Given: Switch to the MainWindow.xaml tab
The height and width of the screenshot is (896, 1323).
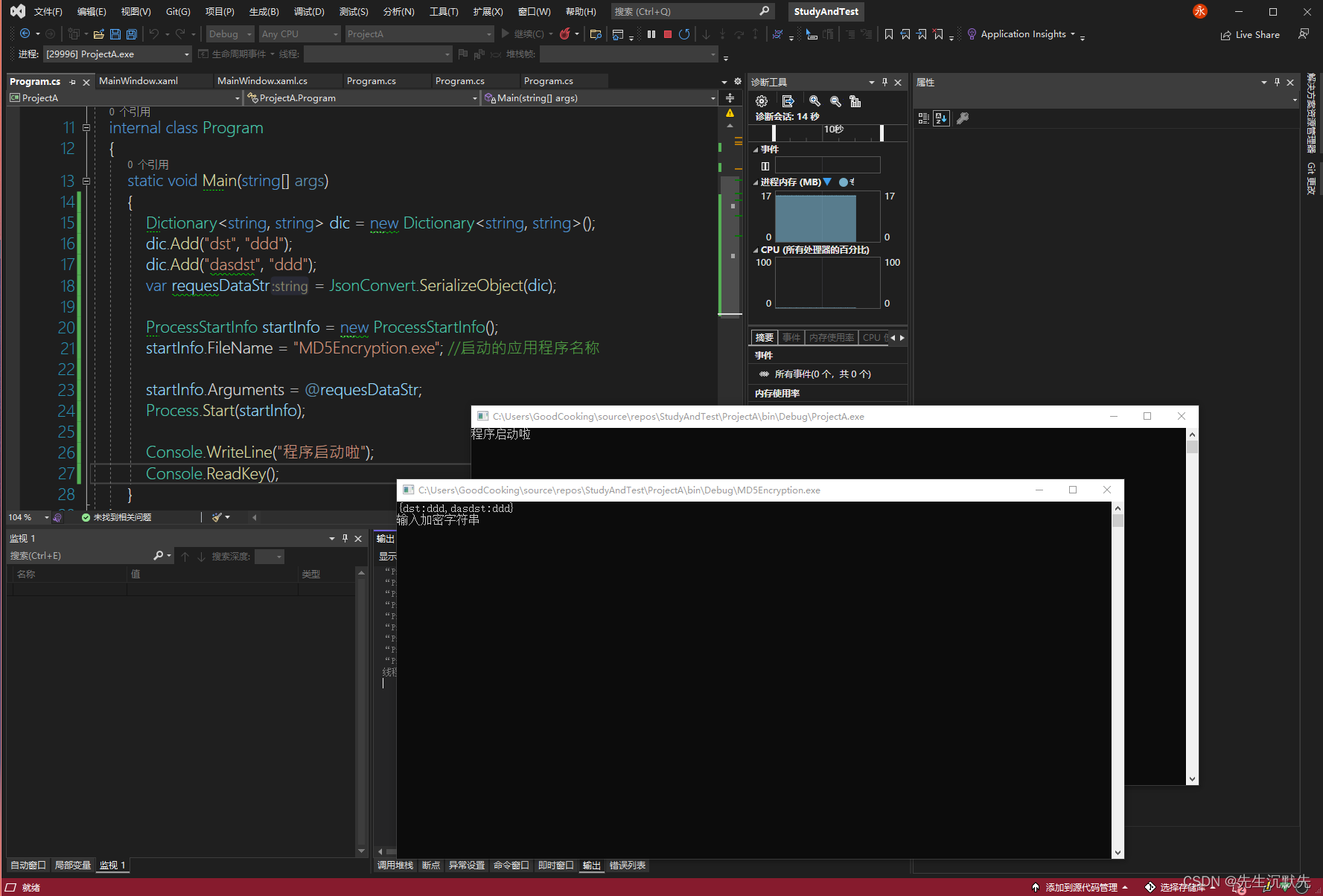Looking at the screenshot, I should pos(138,81).
